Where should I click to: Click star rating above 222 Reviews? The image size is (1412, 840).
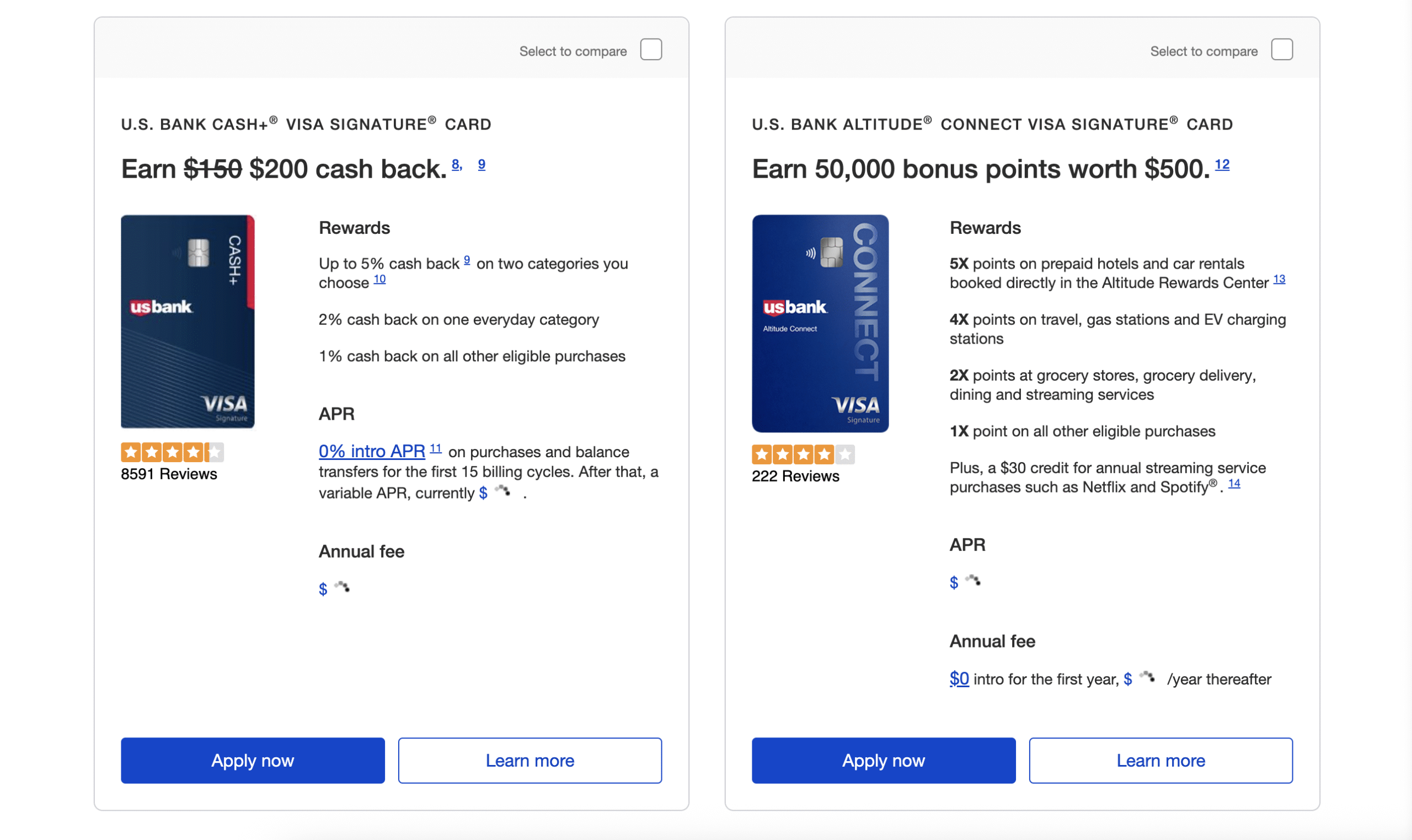pos(803,454)
